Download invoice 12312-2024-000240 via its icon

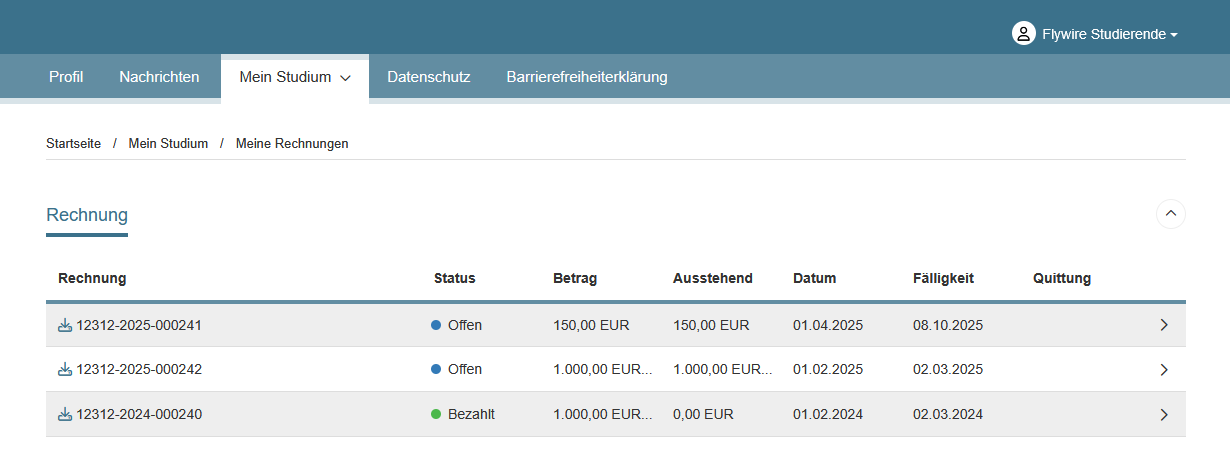65,414
